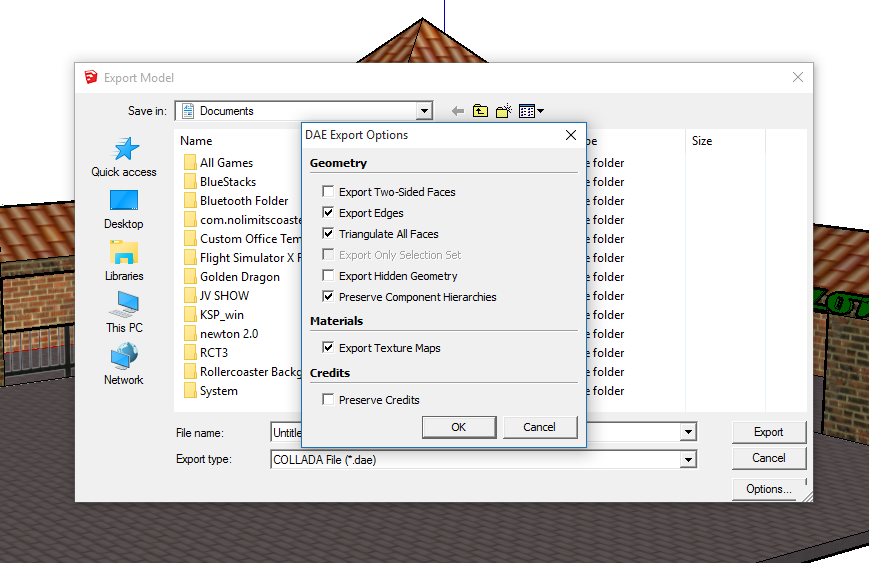
Task: Close the DAE Export Options dialog
Action: tap(571, 135)
